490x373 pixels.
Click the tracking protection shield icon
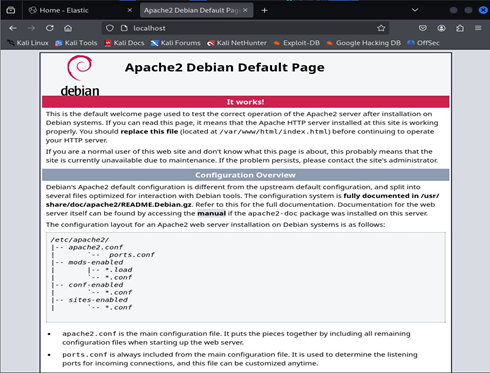110,28
